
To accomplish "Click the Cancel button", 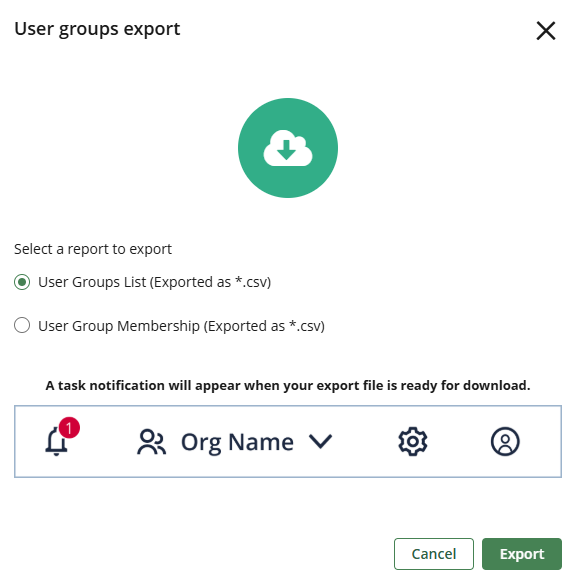I will click(434, 553).
